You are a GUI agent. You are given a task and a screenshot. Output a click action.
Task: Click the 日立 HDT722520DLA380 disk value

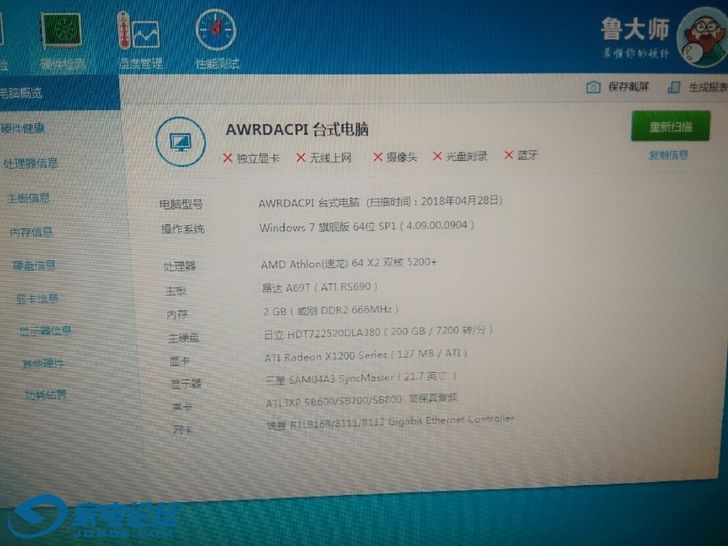tap(378, 332)
